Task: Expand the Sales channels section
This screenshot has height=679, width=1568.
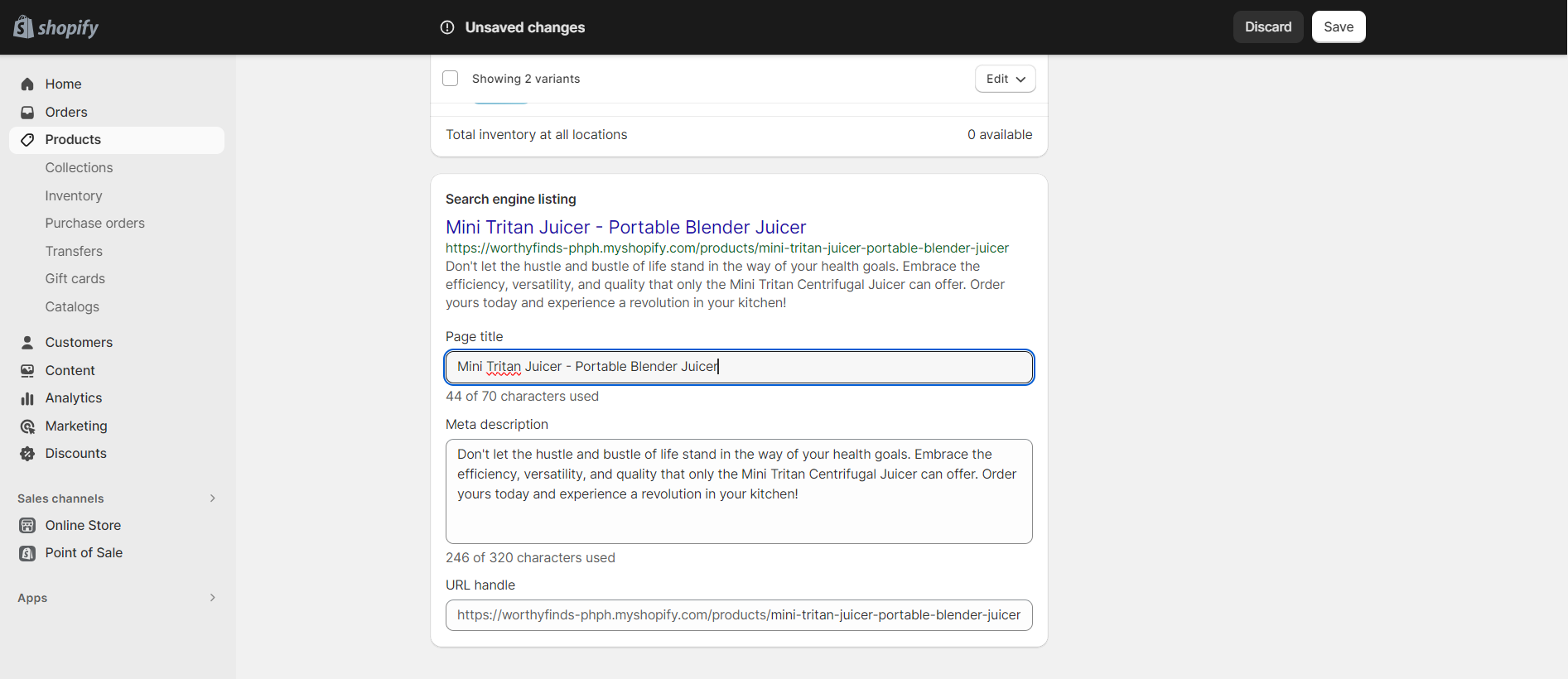Action: coord(213,498)
